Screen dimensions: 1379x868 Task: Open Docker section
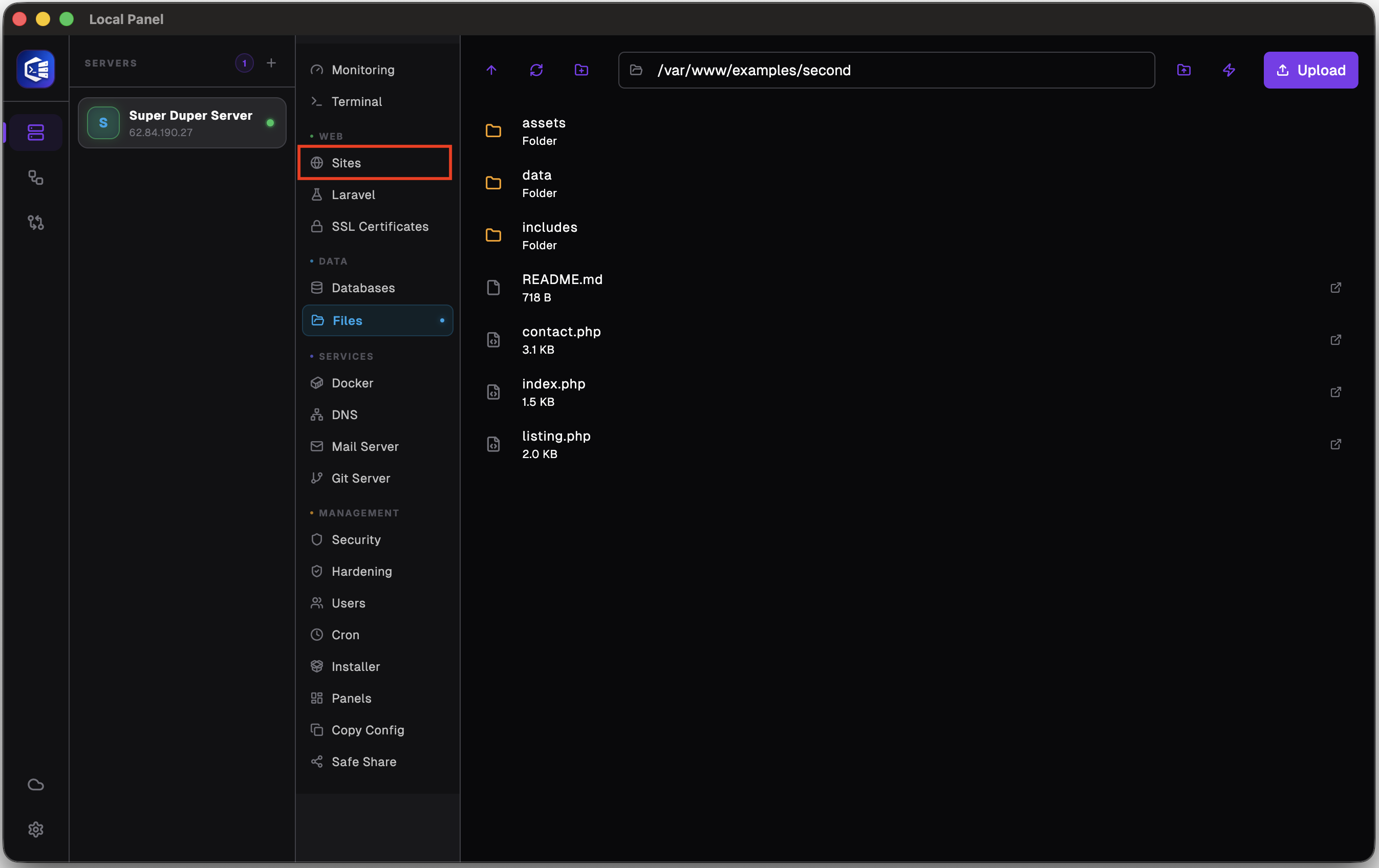(x=377, y=383)
